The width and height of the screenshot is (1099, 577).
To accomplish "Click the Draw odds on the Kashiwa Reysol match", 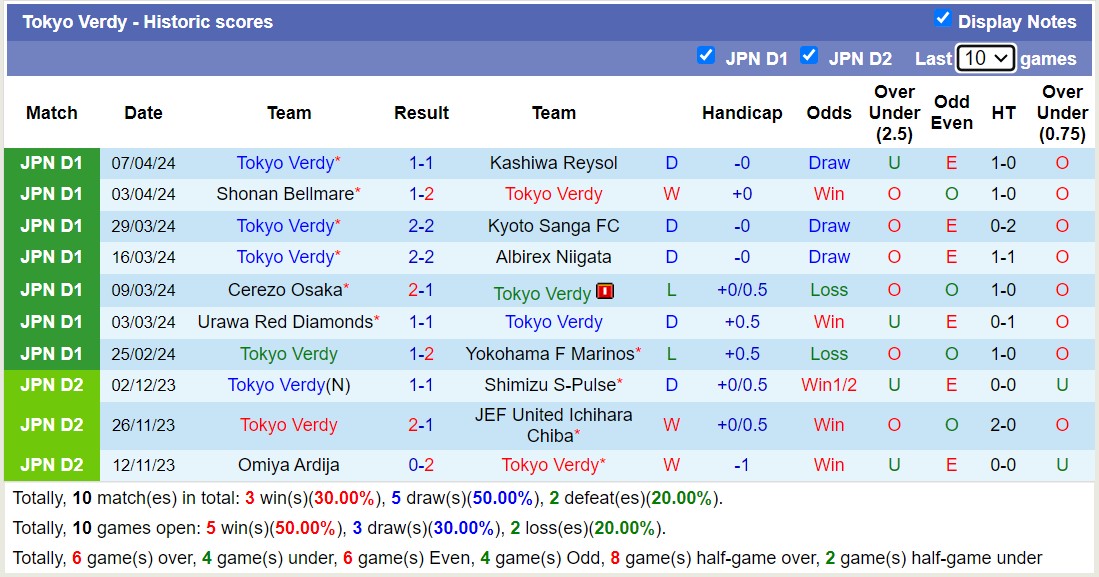I will (x=828, y=162).
